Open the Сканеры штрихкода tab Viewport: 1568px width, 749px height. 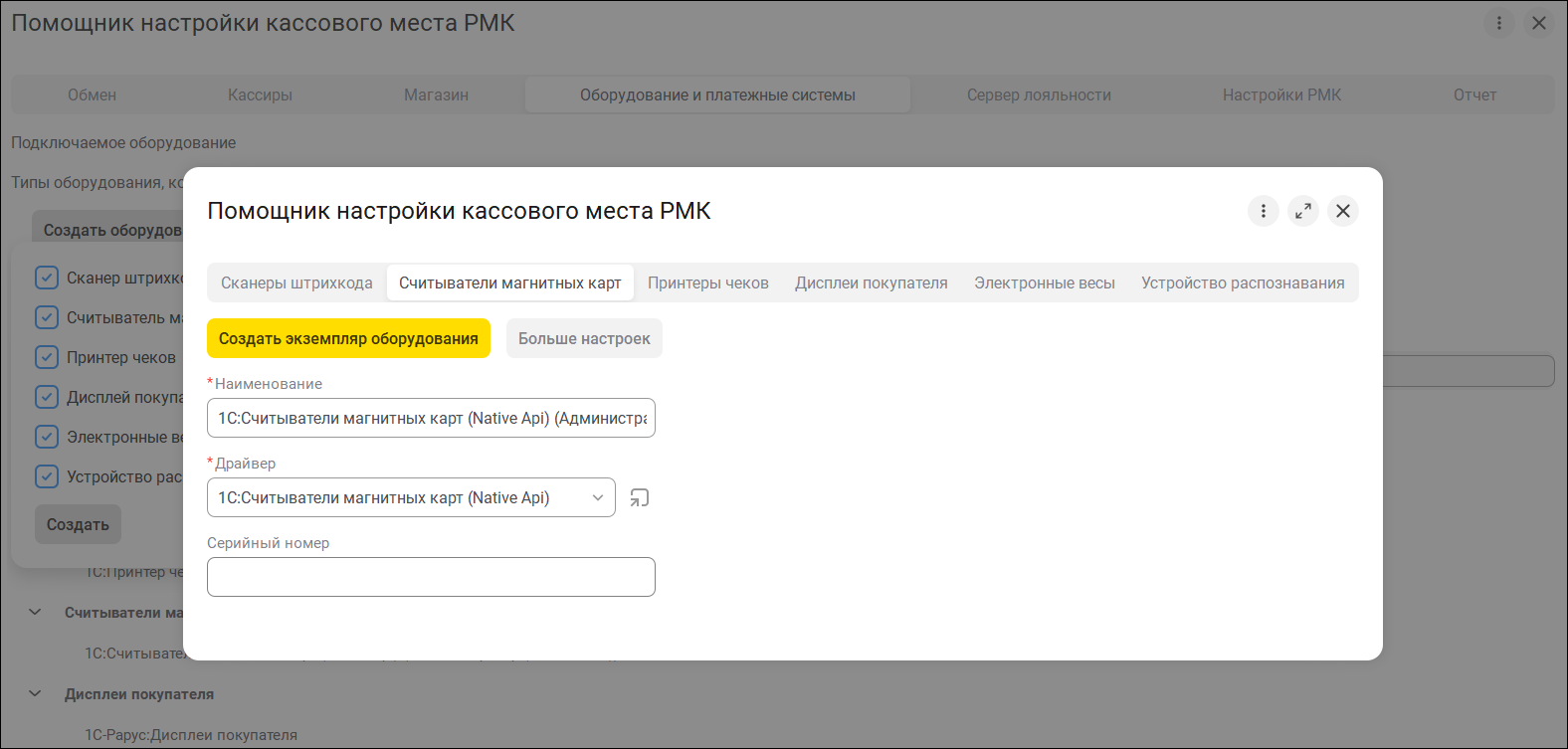point(296,283)
